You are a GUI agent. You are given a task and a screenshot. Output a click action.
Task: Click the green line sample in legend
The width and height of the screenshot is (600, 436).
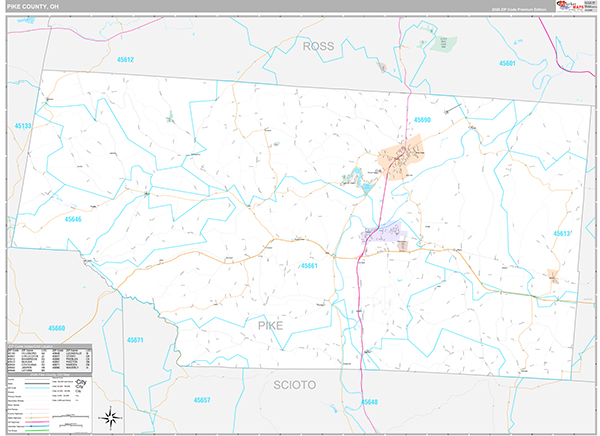[37, 430]
